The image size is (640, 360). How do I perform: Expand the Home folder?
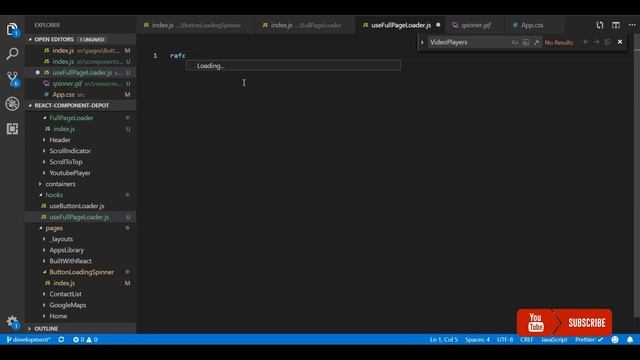[x=58, y=316]
